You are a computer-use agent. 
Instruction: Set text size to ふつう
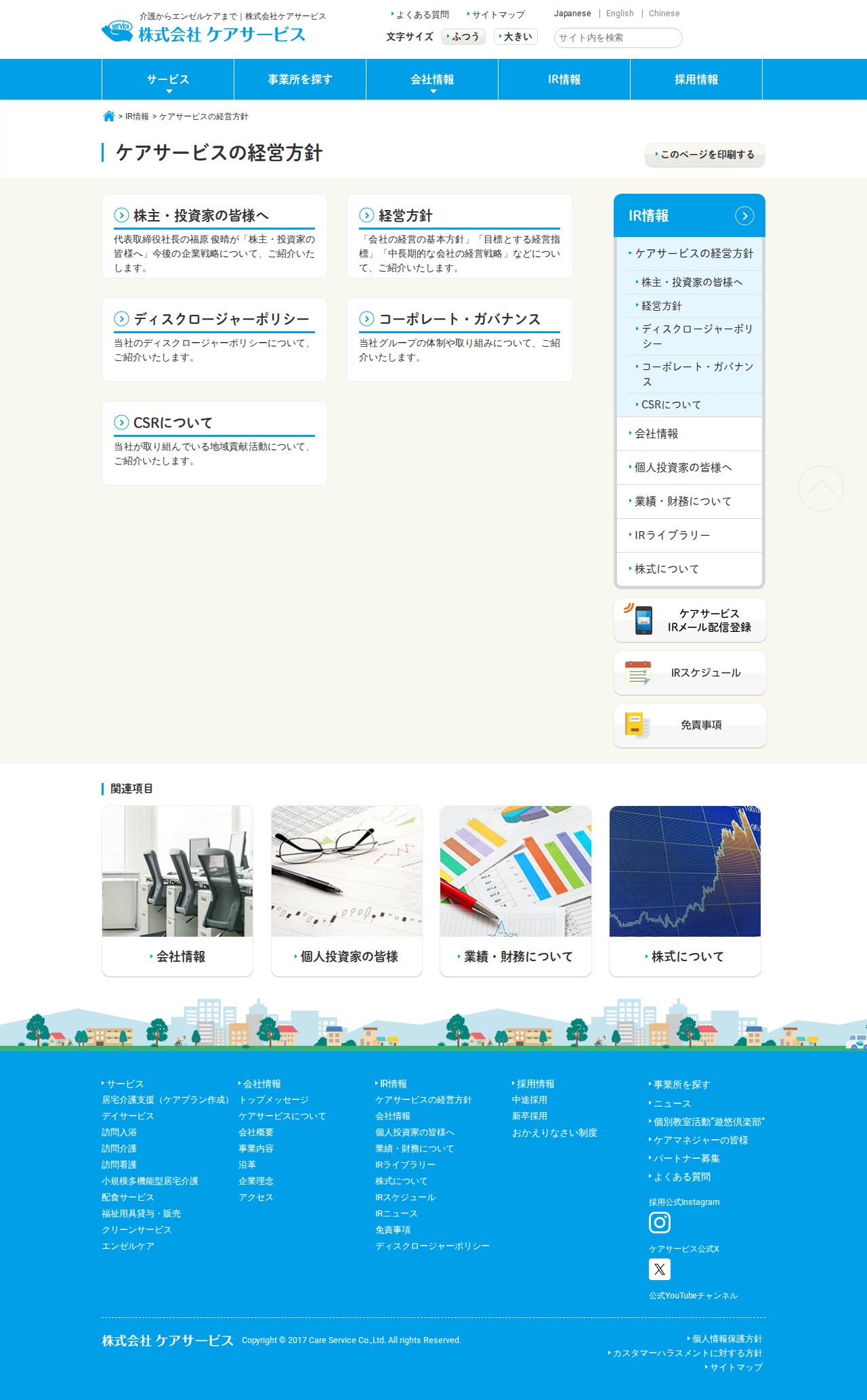pyautogui.click(x=463, y=37)
